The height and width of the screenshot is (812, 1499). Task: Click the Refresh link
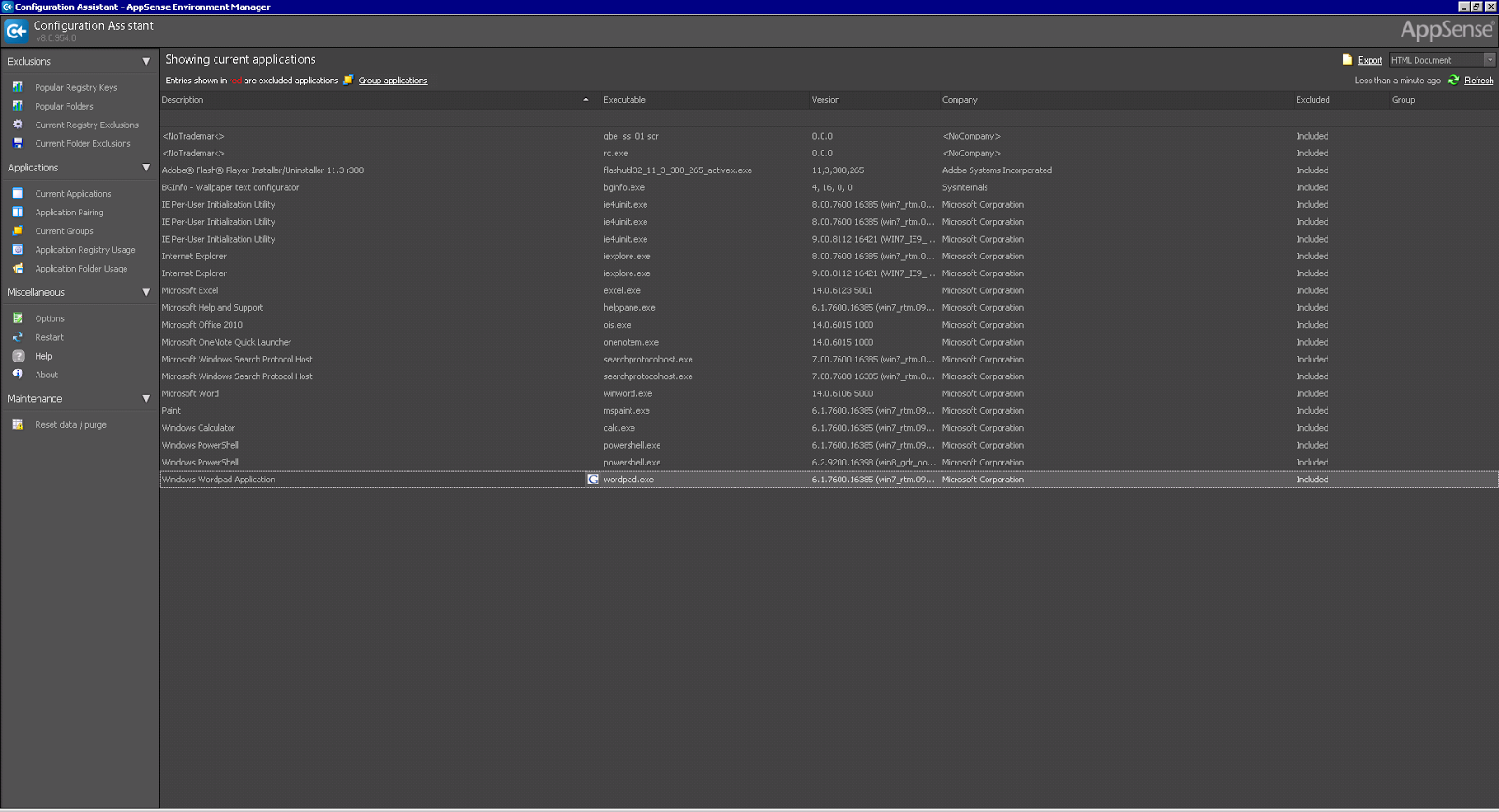[1478, 81]
